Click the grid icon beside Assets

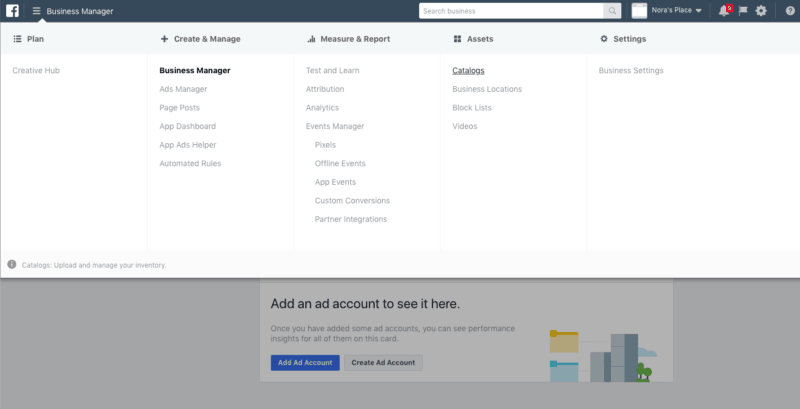(457, 39)
